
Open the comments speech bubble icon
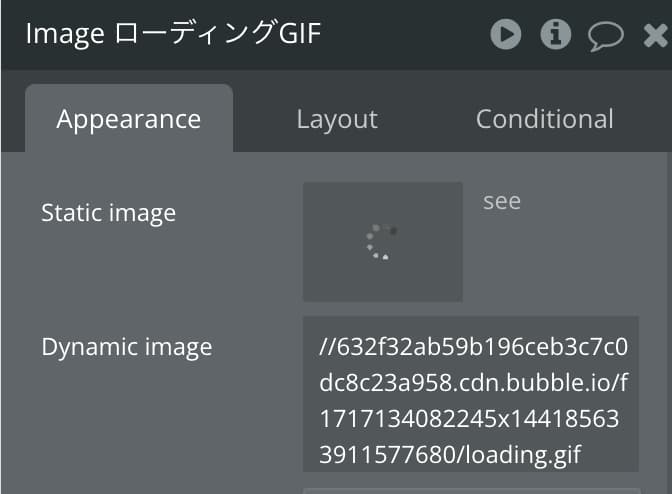click(606, 36)
